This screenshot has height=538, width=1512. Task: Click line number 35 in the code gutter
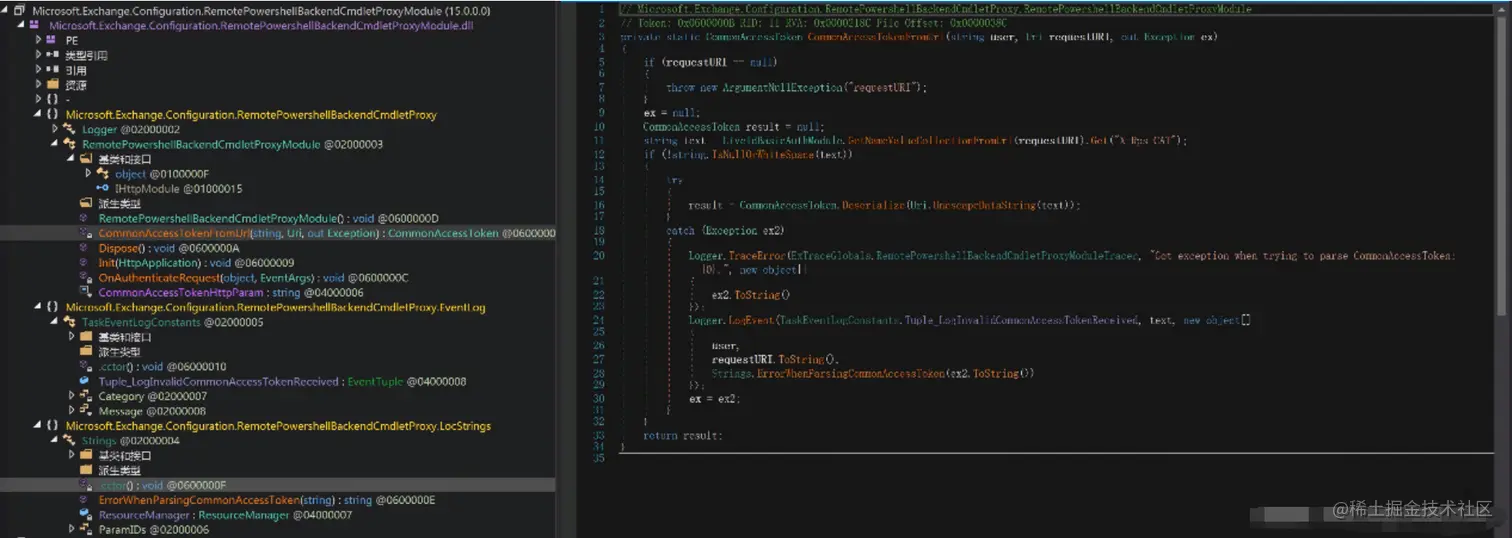pos(600,459)
